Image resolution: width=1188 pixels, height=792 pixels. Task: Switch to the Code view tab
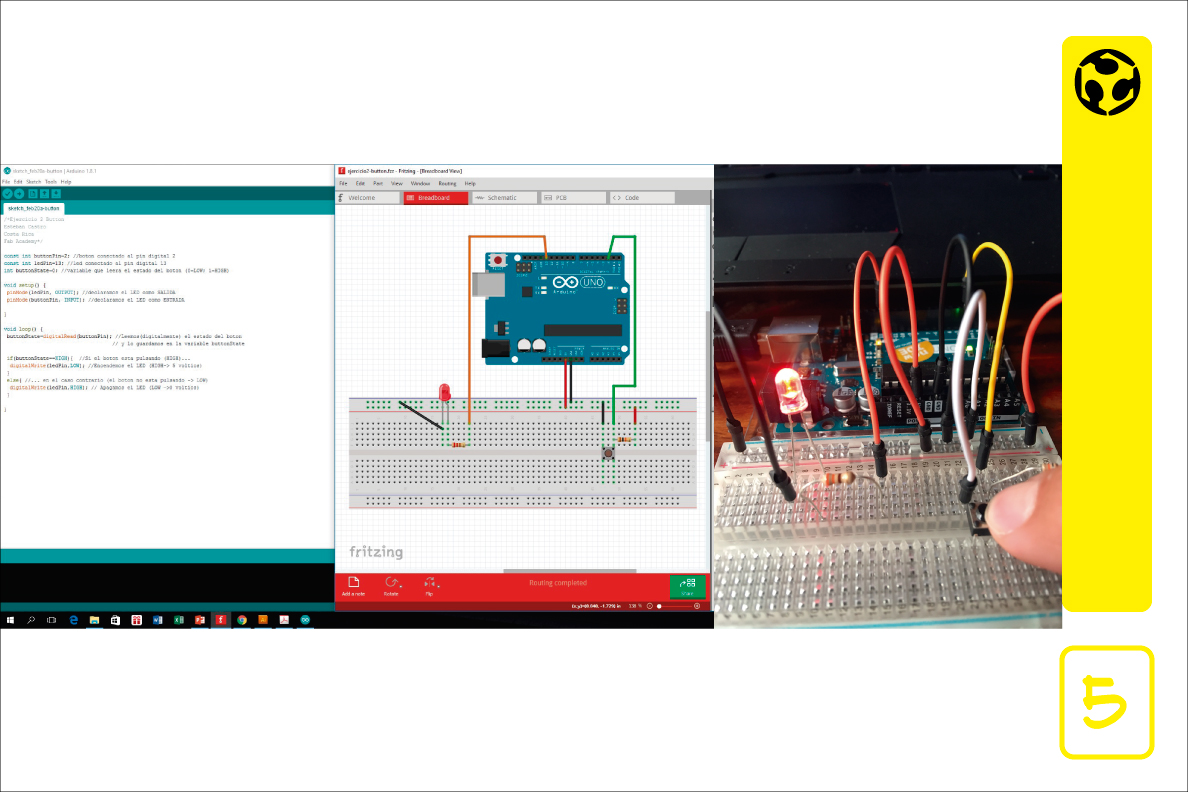642,198
